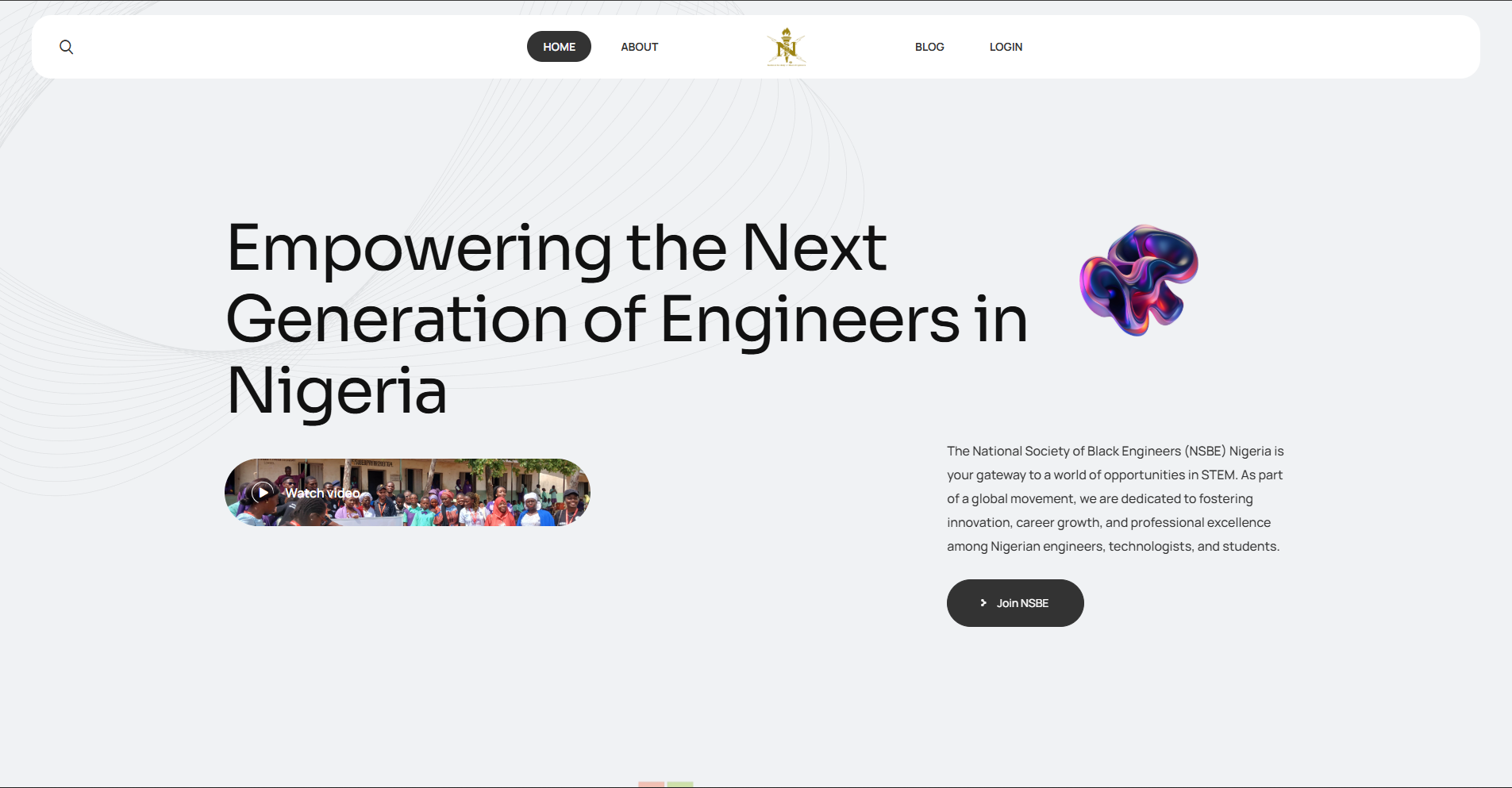Click the arrow icon inside Join NSBE

pyautogui.click(x=983, y=603)
